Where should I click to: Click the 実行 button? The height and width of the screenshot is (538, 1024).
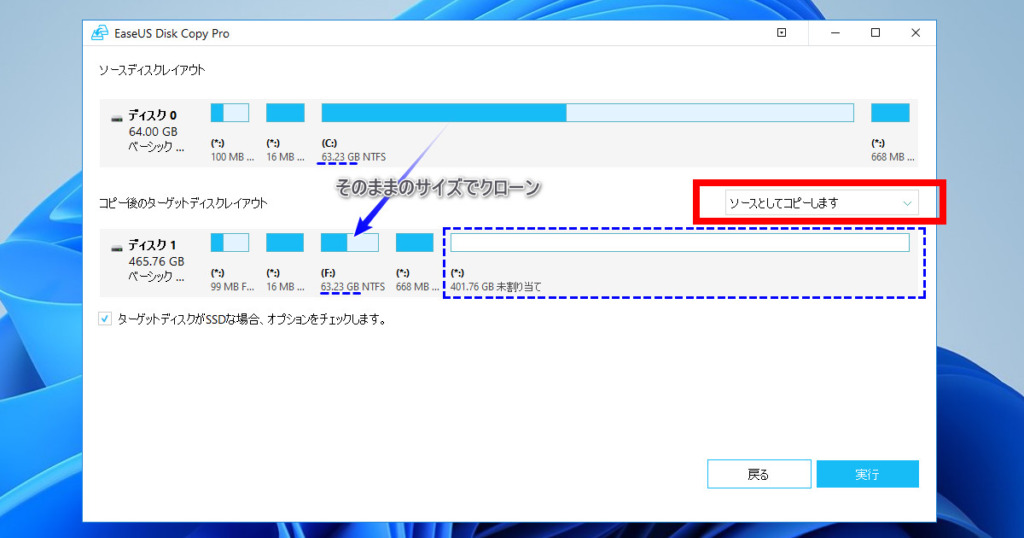point(867,474)
